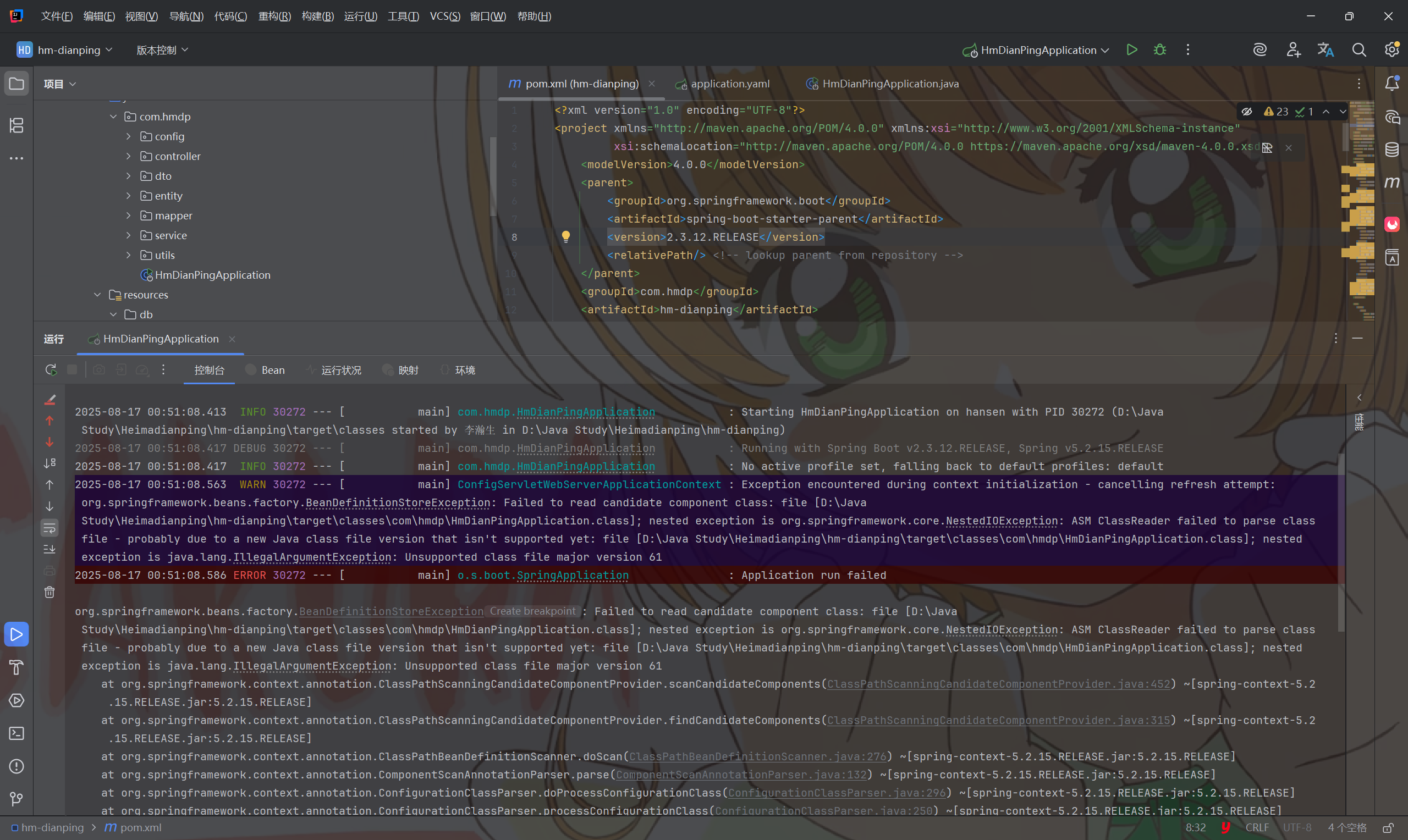Expand the controller package
The image size is (1408, 840).
point(129,156)
